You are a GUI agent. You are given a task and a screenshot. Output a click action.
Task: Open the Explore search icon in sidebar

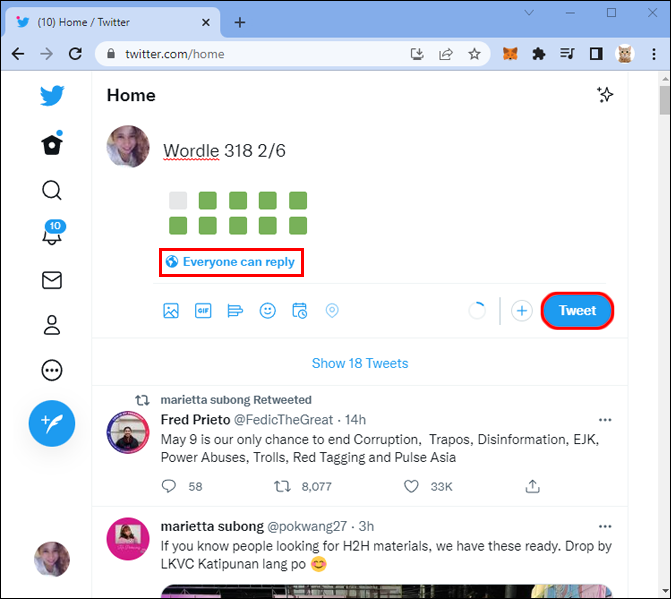(52, 190)
